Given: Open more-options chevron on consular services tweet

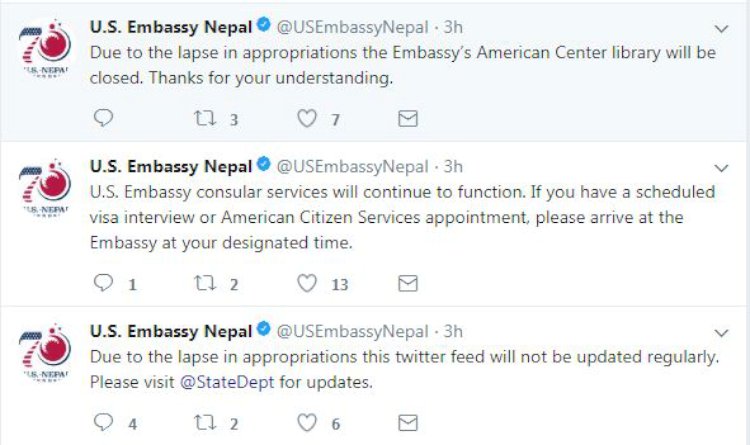Looking at the screenshot, I should click(x=721, y=168).
